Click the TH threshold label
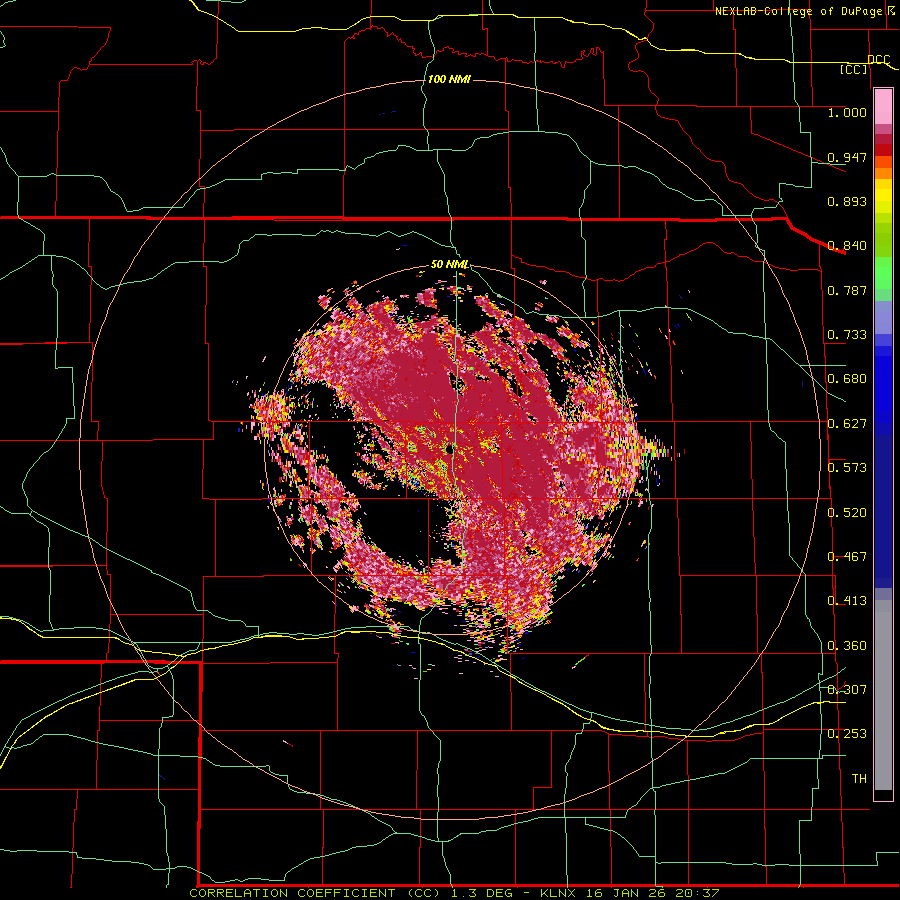The width and height of the screenshot is (900, 900). pyautogui.click(x=859, y=779)
